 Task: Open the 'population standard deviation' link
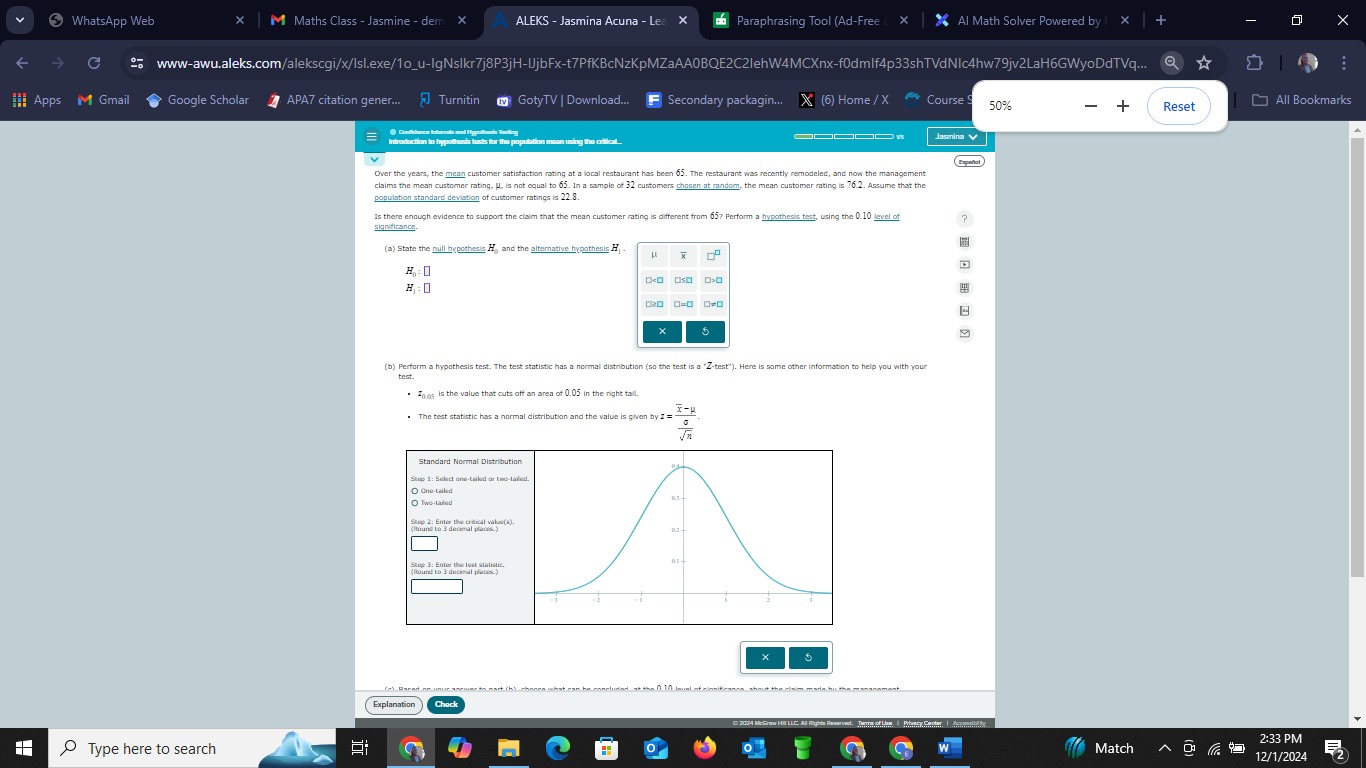[427, 198]
